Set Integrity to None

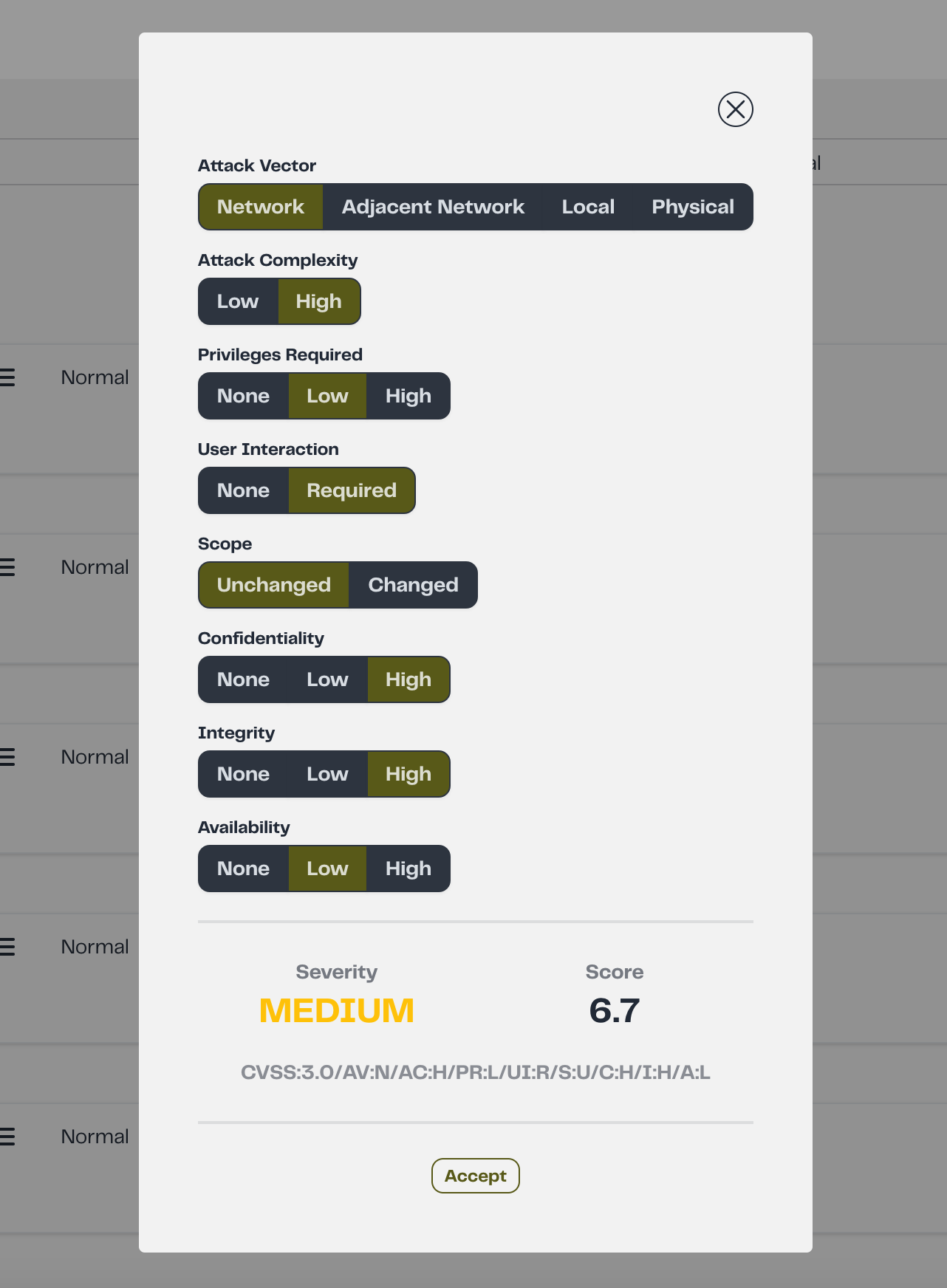click(x=243, y=774)
